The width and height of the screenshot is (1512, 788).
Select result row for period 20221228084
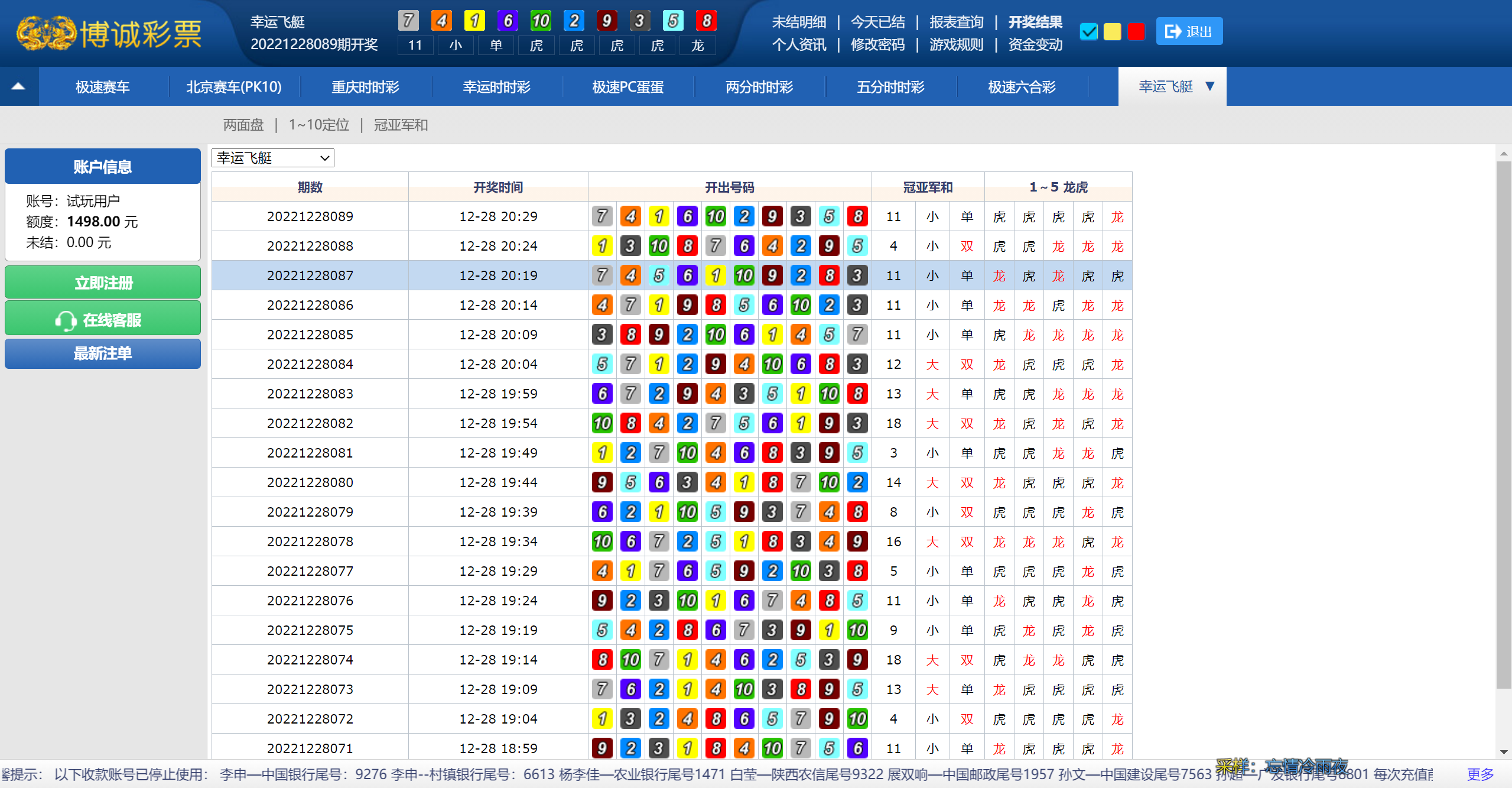(310, 364)
